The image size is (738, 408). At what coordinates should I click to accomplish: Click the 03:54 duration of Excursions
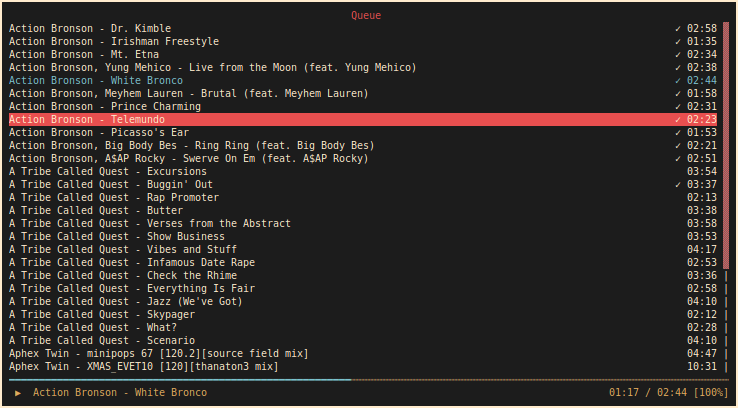tap(702, 172)
